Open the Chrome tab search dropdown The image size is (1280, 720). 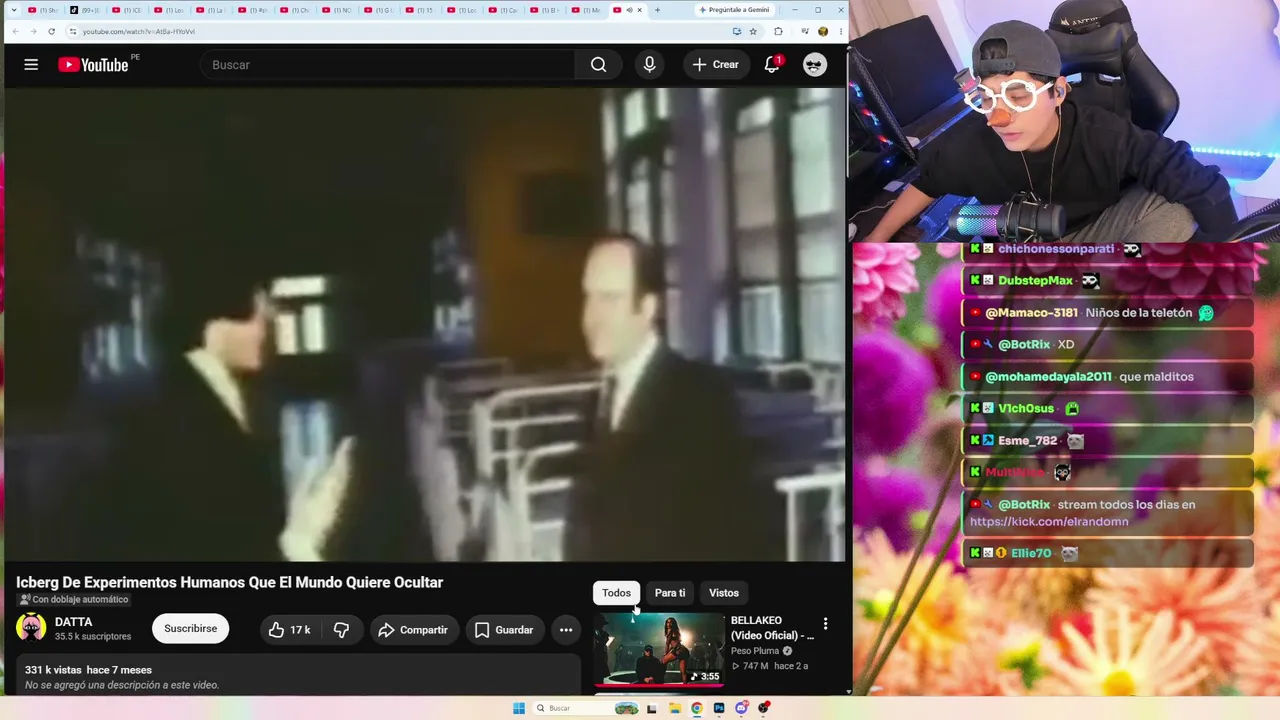[x=13, y=10]
